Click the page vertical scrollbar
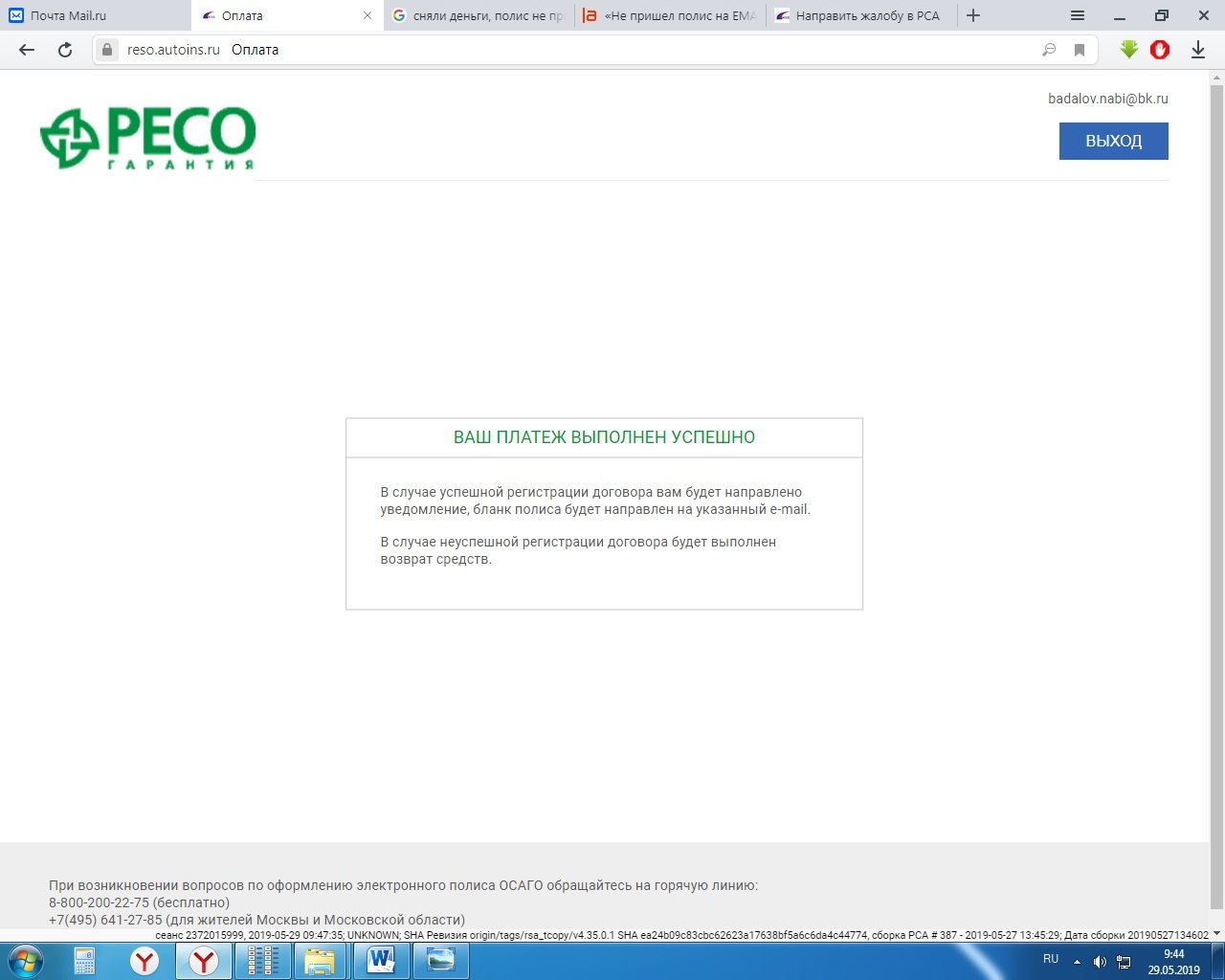Image resolution: width=1225 pixels, height=980 pixels. pos(1217,496)
